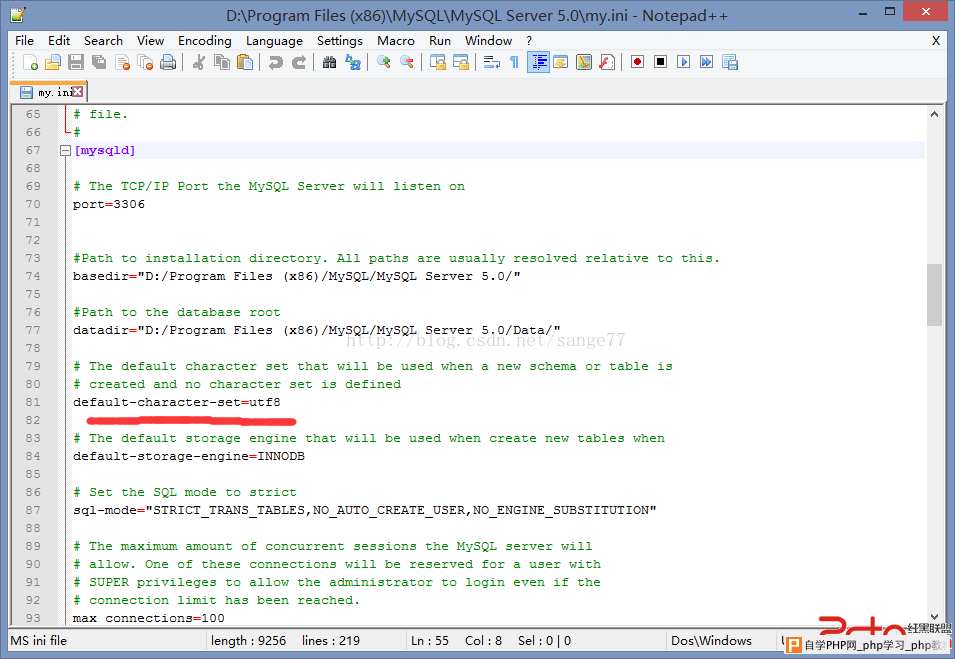Click the sql-mode line in the editor
This screenshot has width=955, height=659.
coord(364,510)
